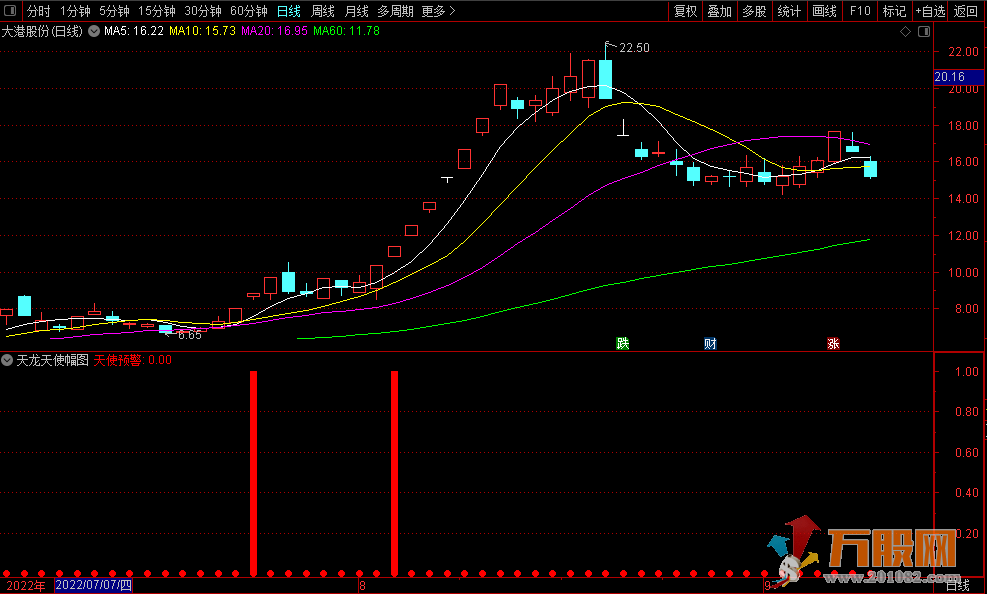
Task: Switch to 月线 monthly chart
Action: (357, 11)
